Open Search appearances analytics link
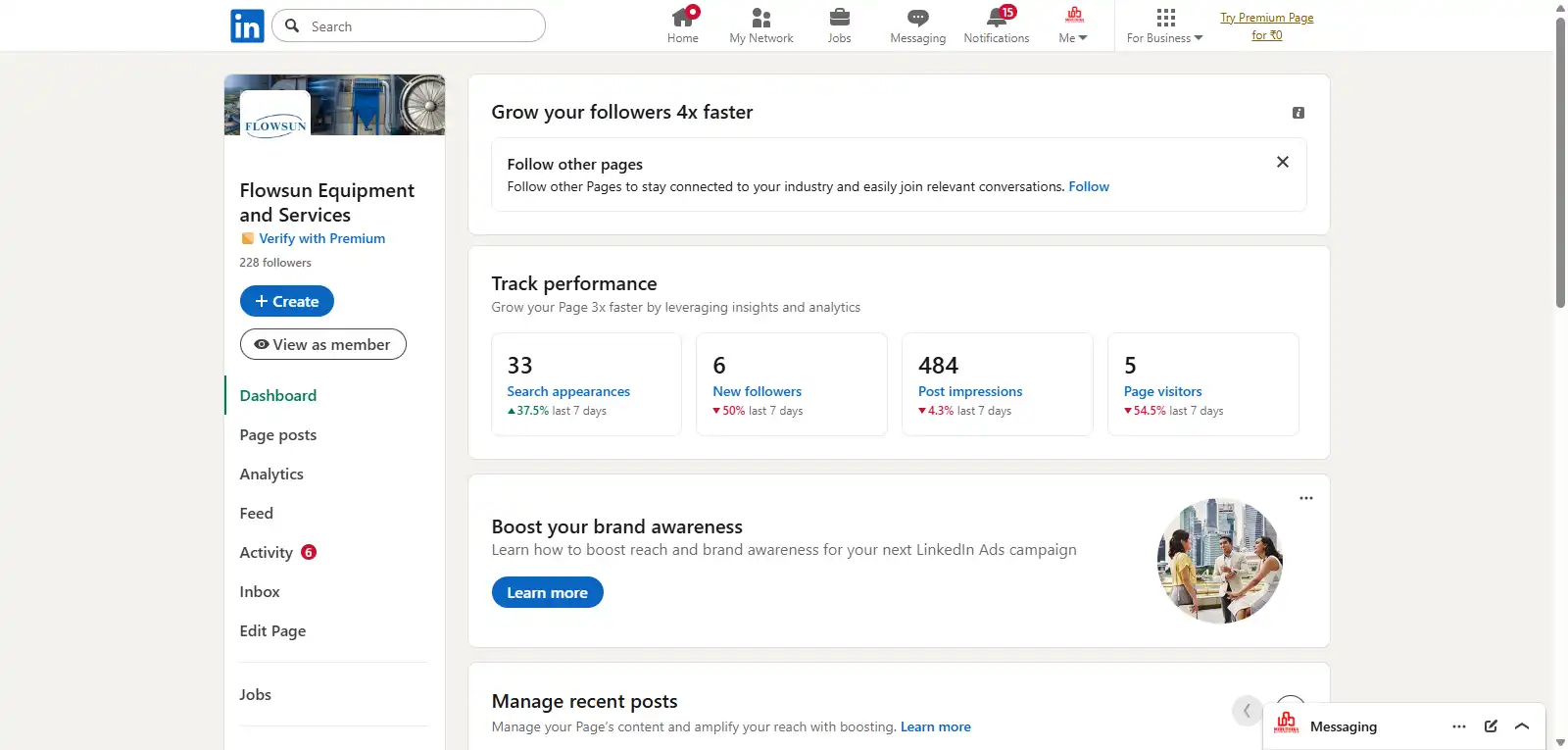Image resolution: width=1568 pixels, height=750 pixels. pyautogui.click(x=568, y=391)
